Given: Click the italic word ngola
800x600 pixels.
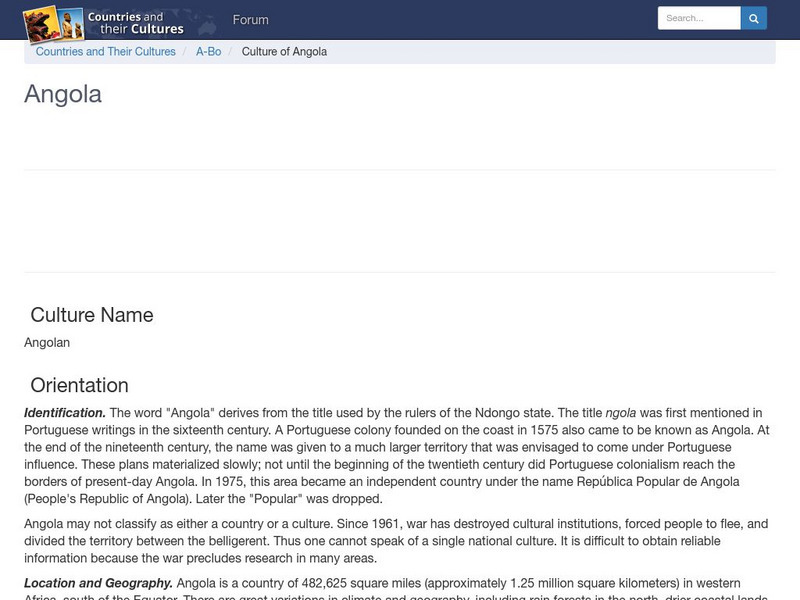Looking at the screenshot, I should click(620, 413).
